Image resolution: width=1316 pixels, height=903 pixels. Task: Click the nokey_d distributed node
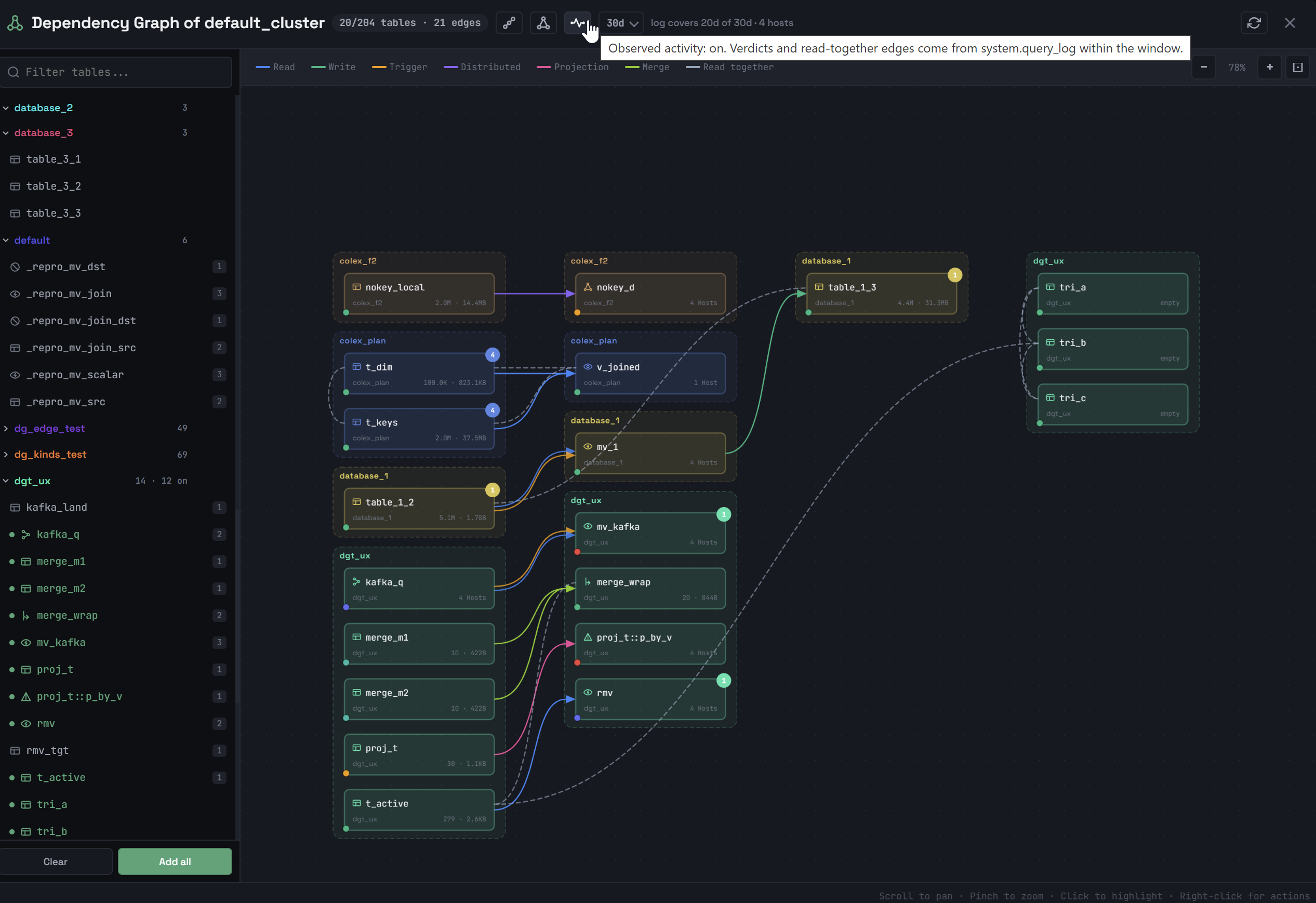pyautogui.click(x=650, y=294)
